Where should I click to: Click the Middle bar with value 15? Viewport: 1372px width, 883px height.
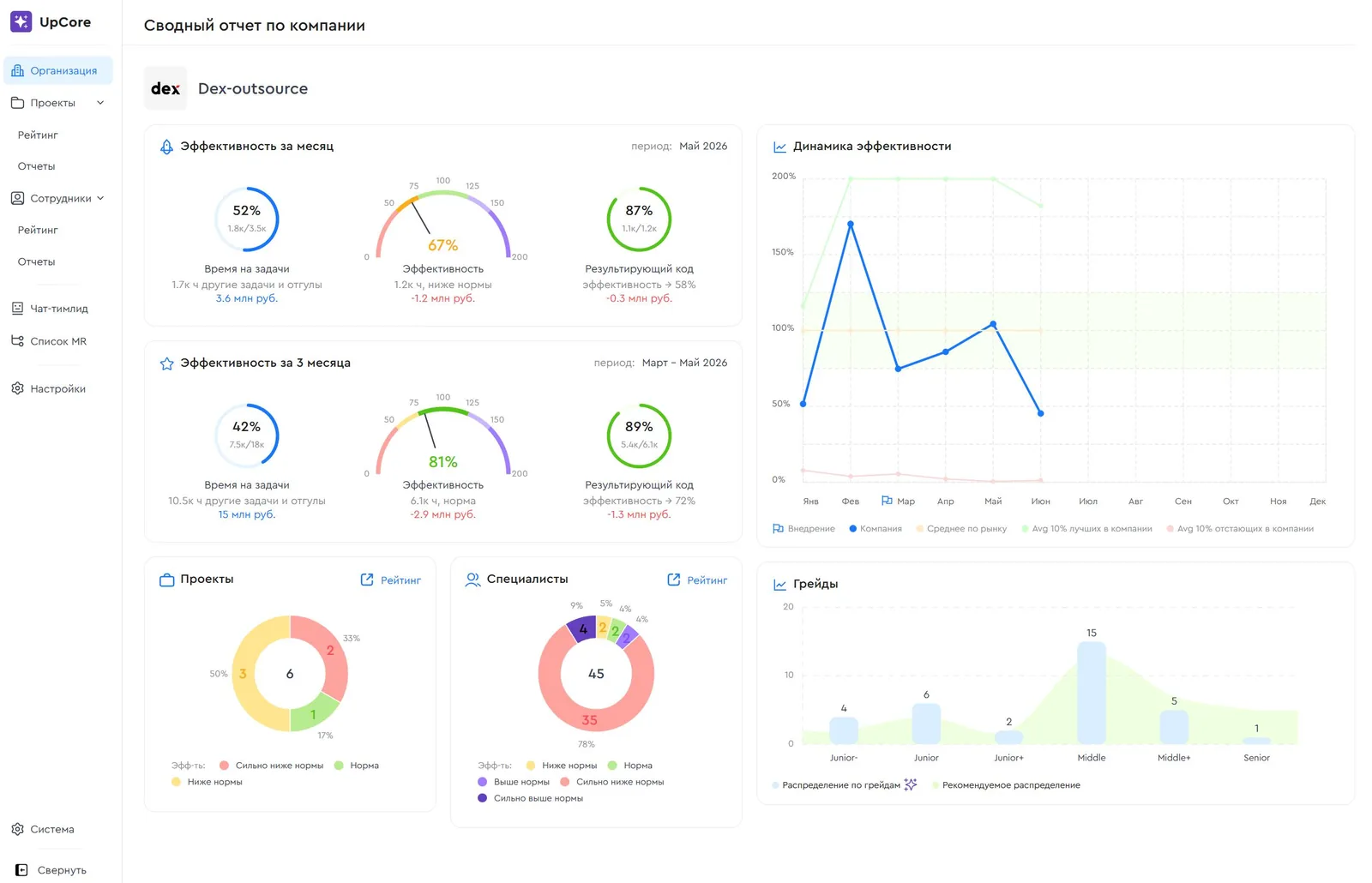coord(1092,693)
